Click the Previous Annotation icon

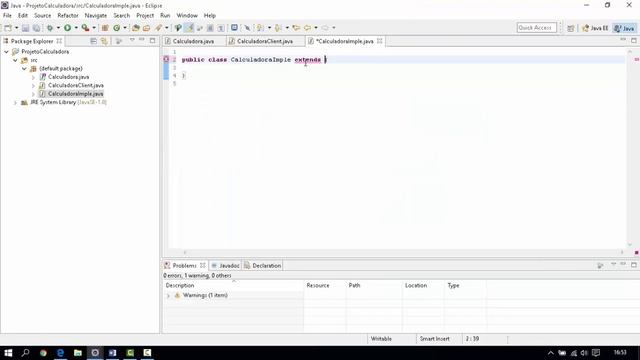pos(278,28)
